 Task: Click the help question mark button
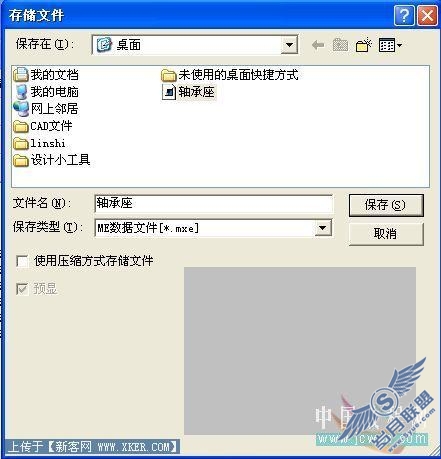pos(404,15)
